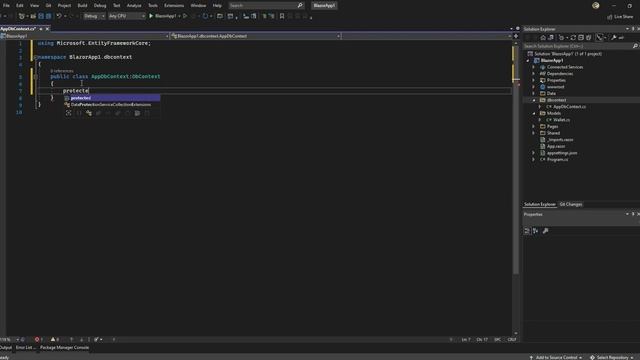
Task: Open the Extensions menu
Action: click(174, 5)
